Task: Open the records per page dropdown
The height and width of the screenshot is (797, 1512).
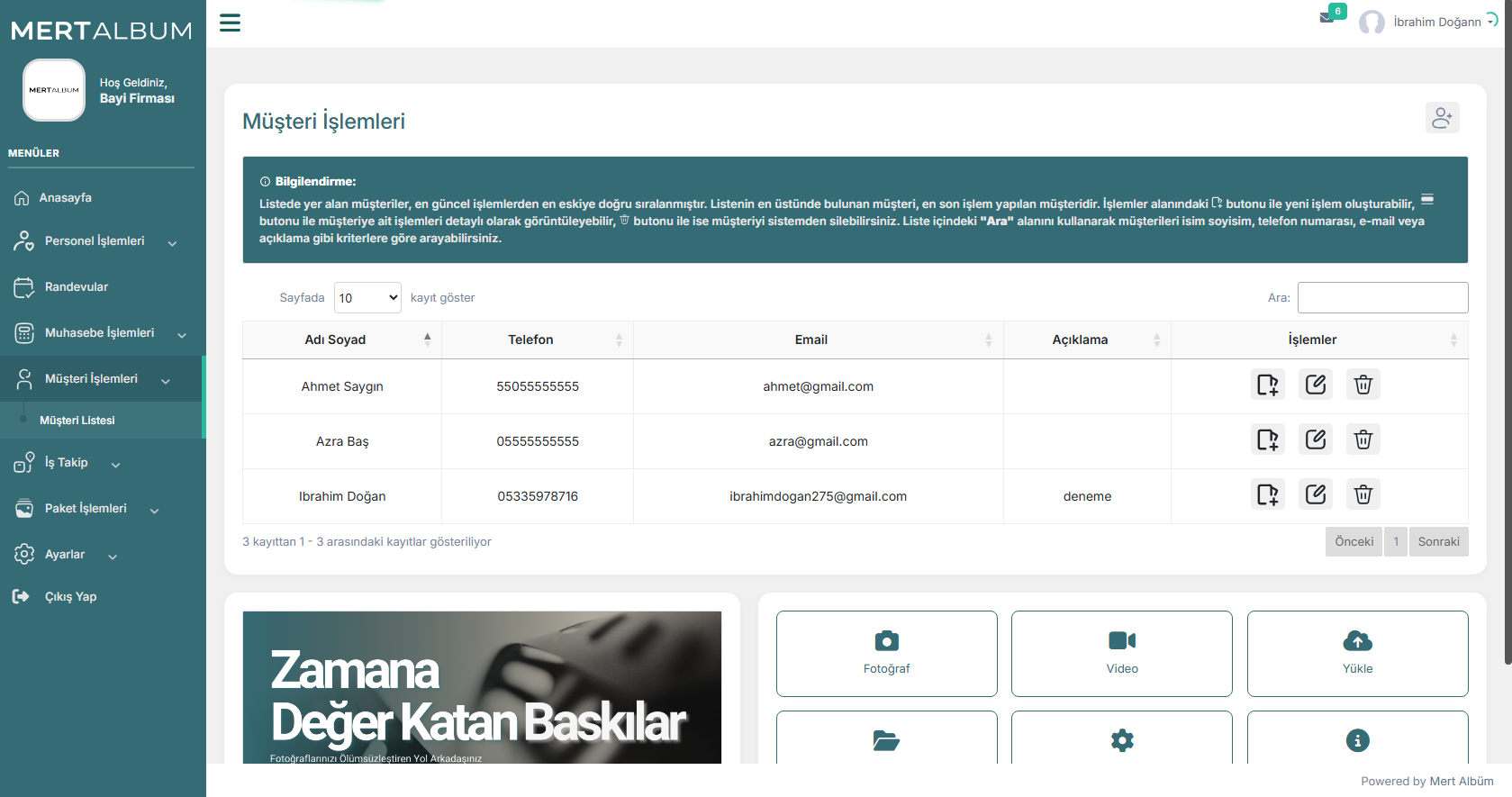Action: coord(367,298)
